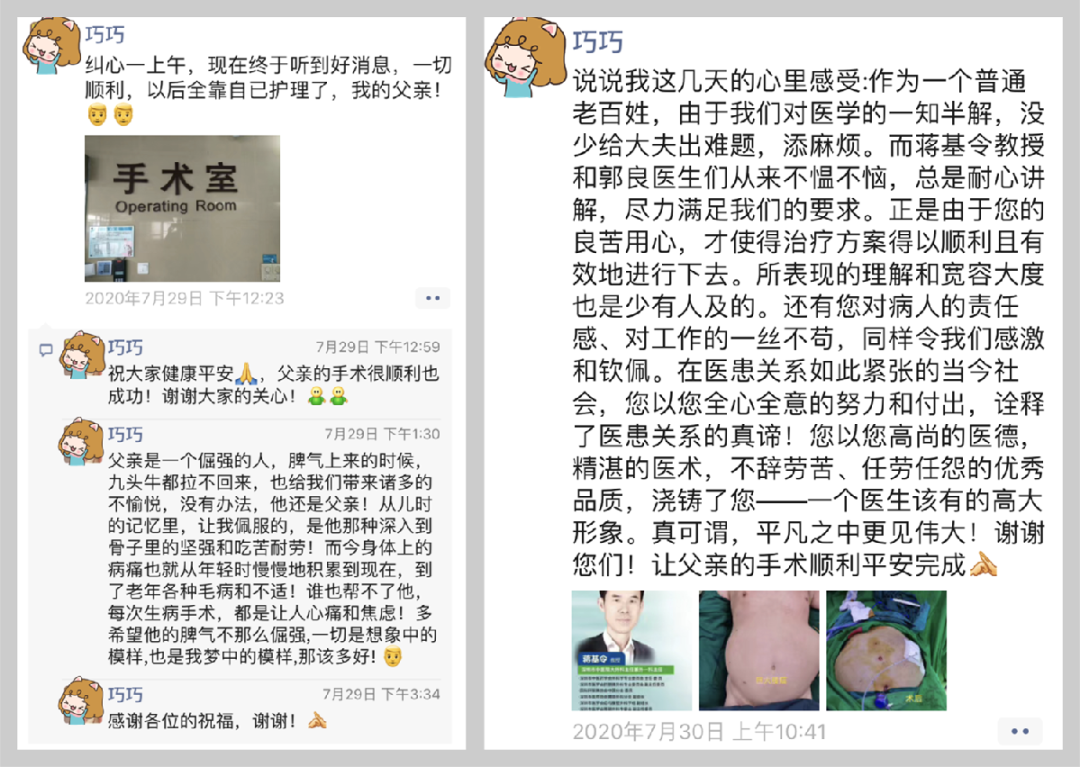
Task: Tap commenter avatar on the 下午12:59 comment
Action: pyautogui.click(x=82, y=355)
